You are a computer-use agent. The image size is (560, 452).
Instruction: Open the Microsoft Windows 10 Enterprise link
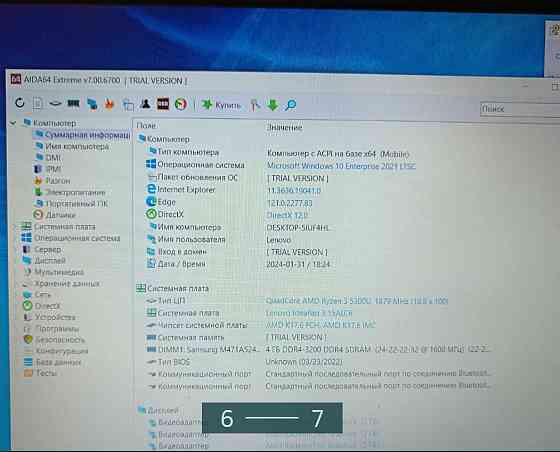(x=341, y=166)
